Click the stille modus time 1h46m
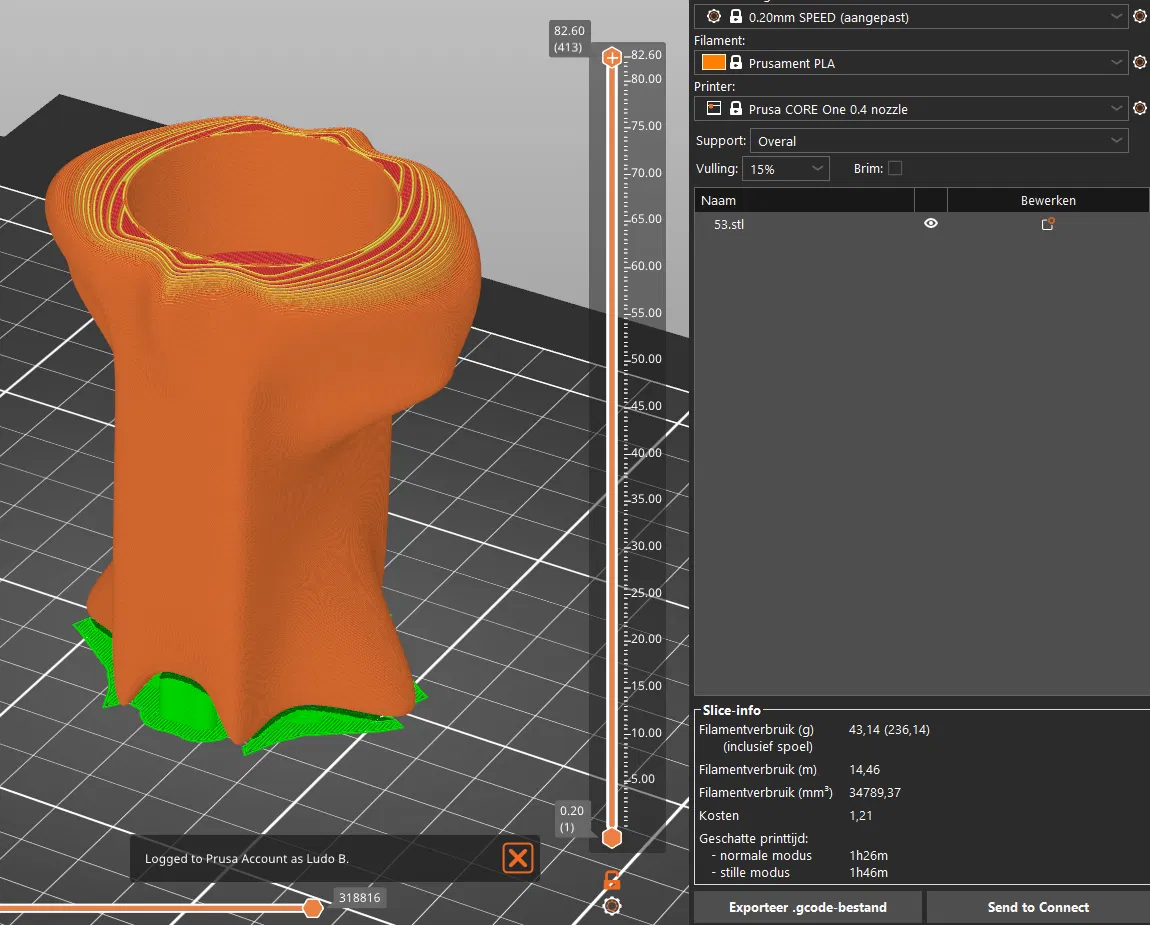The height and width of the screenshot is (925, 1150). click(x=868, y=872)
